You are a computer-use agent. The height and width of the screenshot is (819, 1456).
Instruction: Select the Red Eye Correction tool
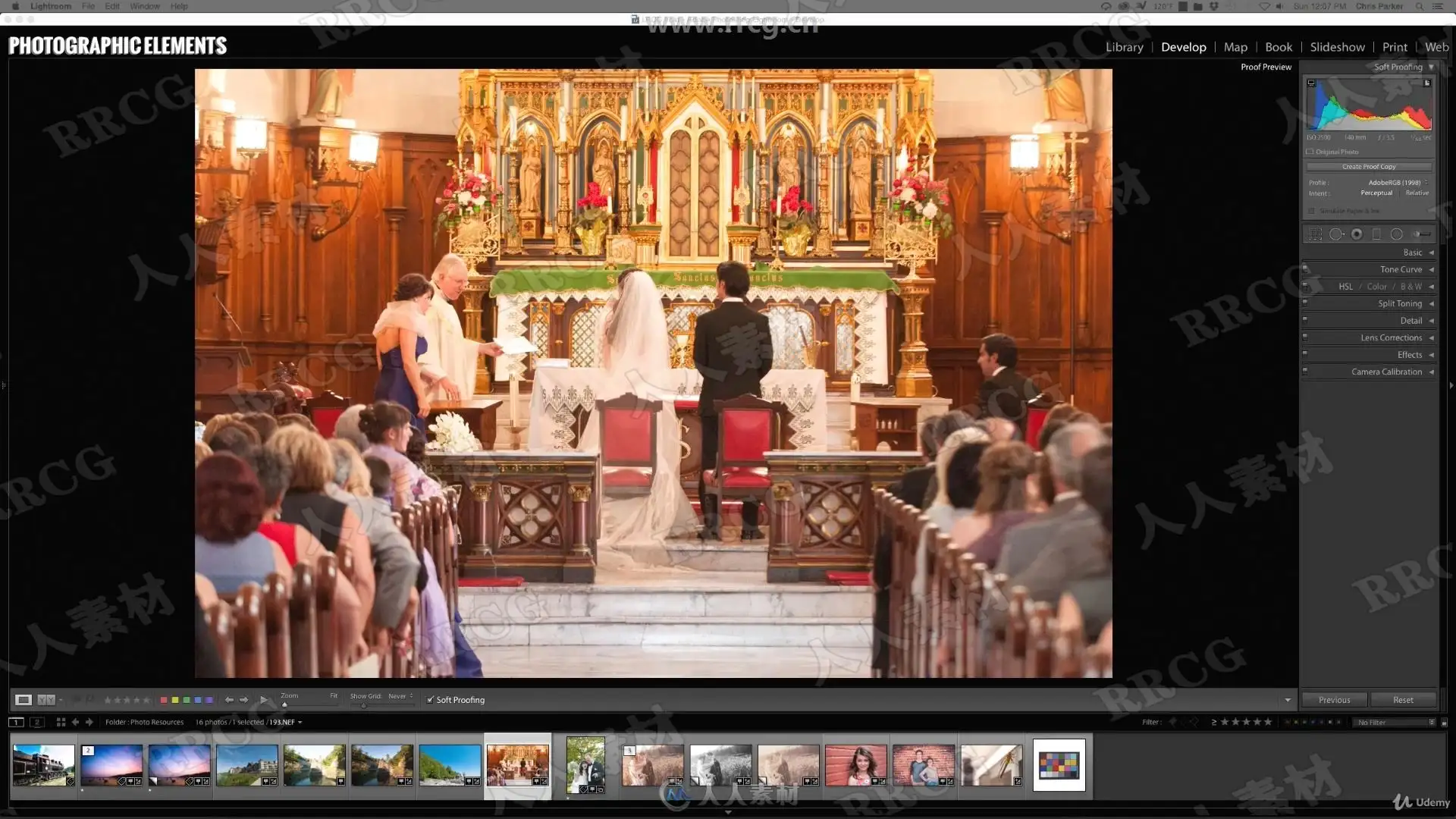pyautogui.click(x=1357, y=234)
